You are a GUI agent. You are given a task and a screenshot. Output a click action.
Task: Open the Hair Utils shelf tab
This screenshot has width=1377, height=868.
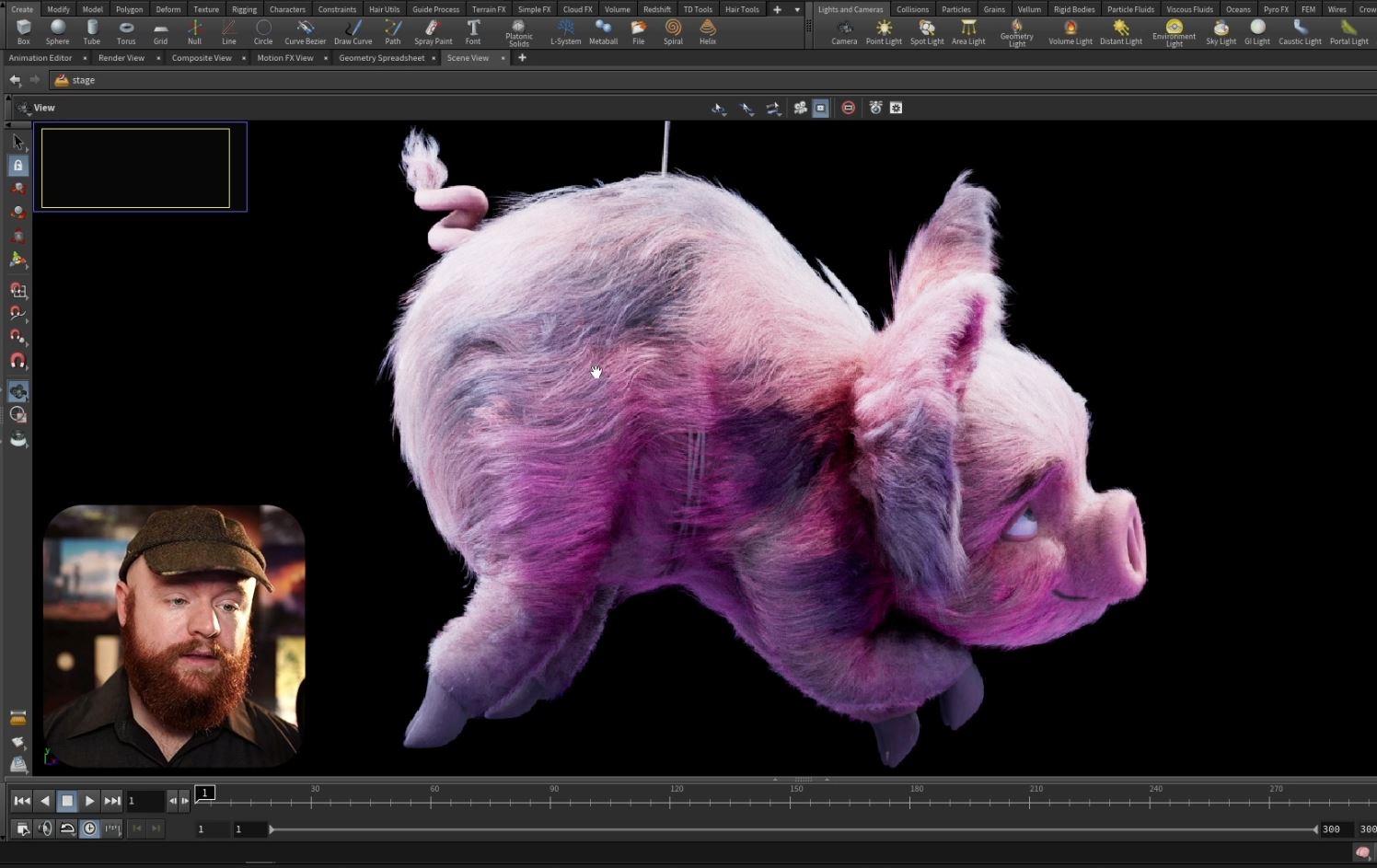[384, 9]
